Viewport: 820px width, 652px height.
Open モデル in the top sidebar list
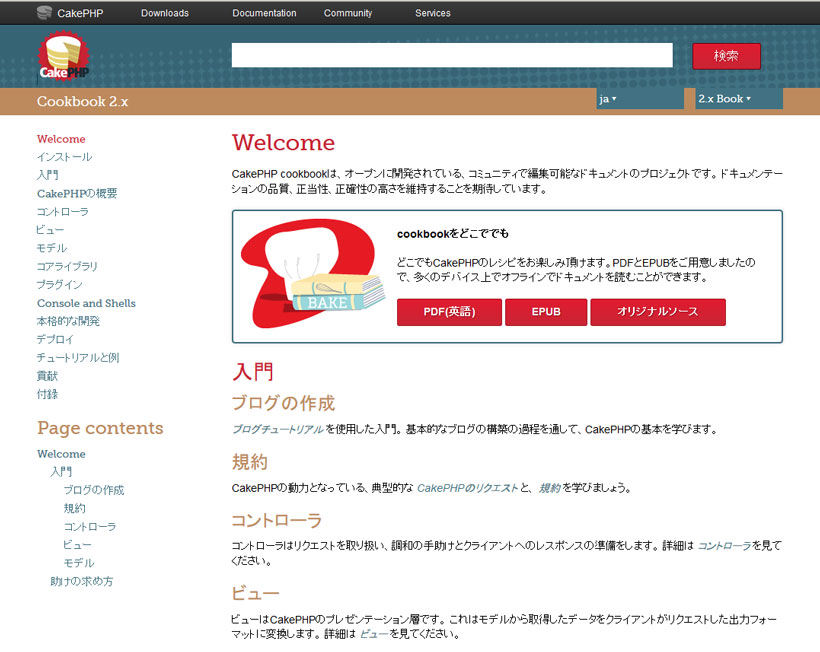52,248
